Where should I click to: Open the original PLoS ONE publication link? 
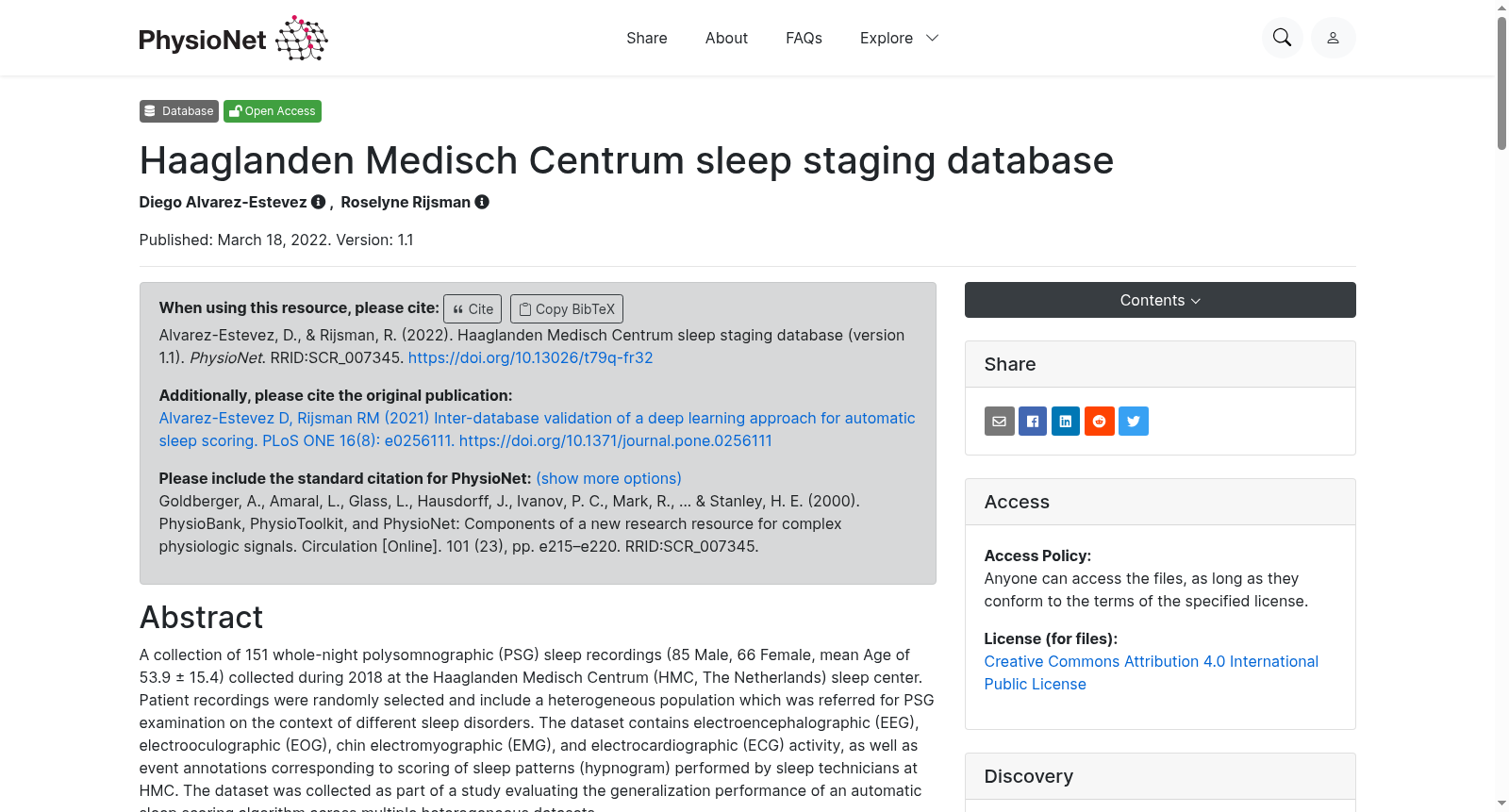(537, 429)
